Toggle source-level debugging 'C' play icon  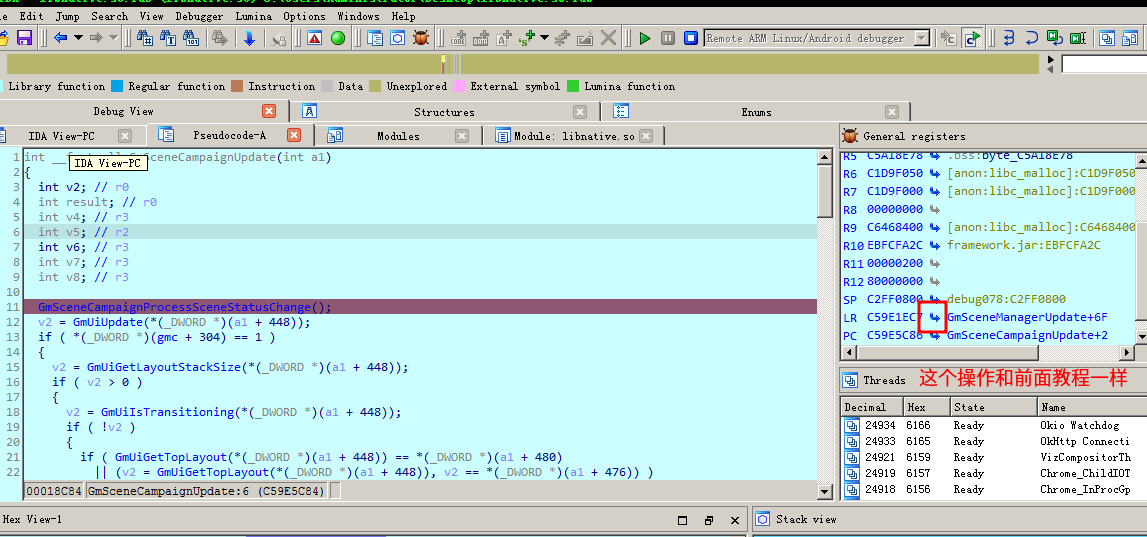972,38
